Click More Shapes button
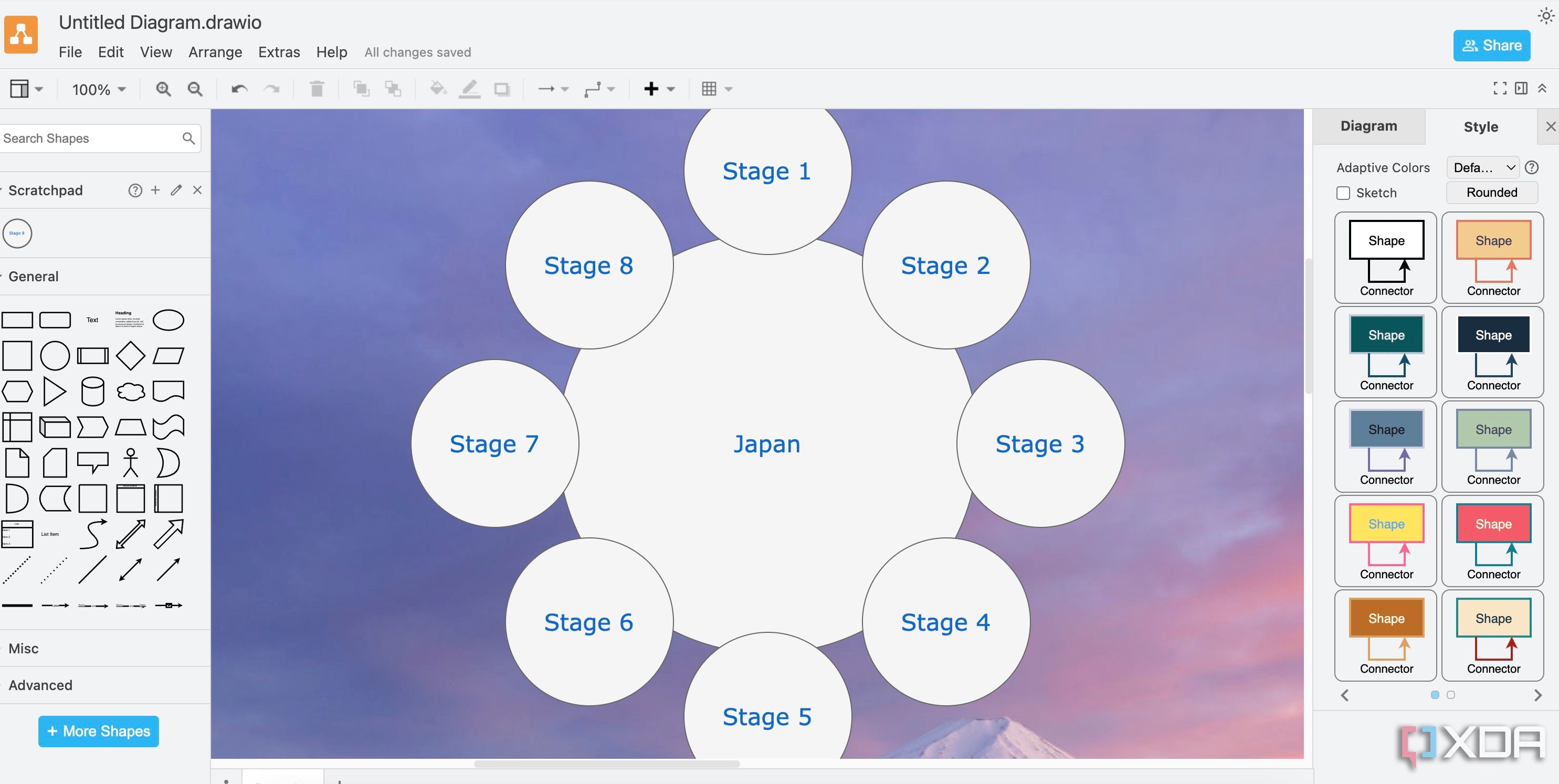The image size is (1559, 784). [97, 731]
